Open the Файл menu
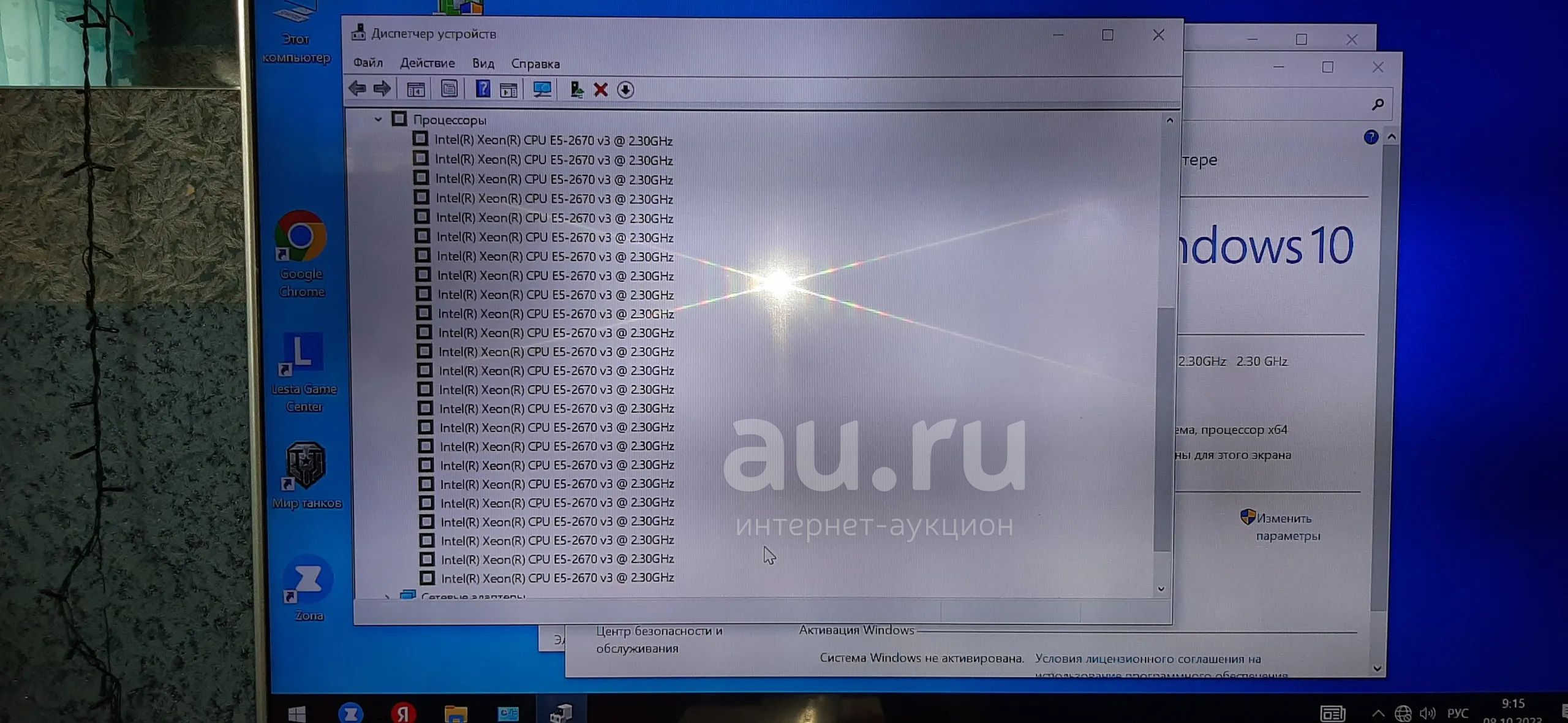This screenshot has width=1568, height=723. point(368,63)
